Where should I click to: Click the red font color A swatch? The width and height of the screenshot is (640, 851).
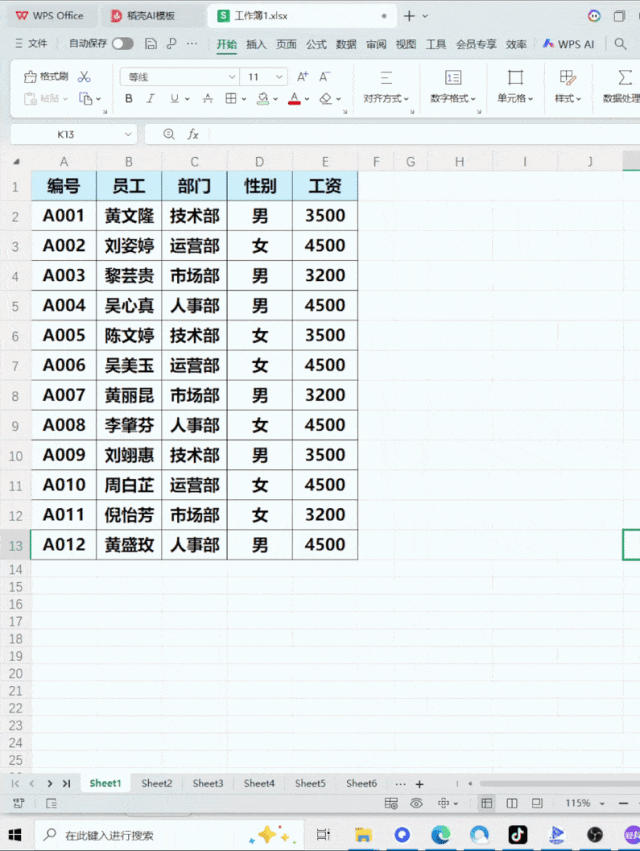pos(294,99)
